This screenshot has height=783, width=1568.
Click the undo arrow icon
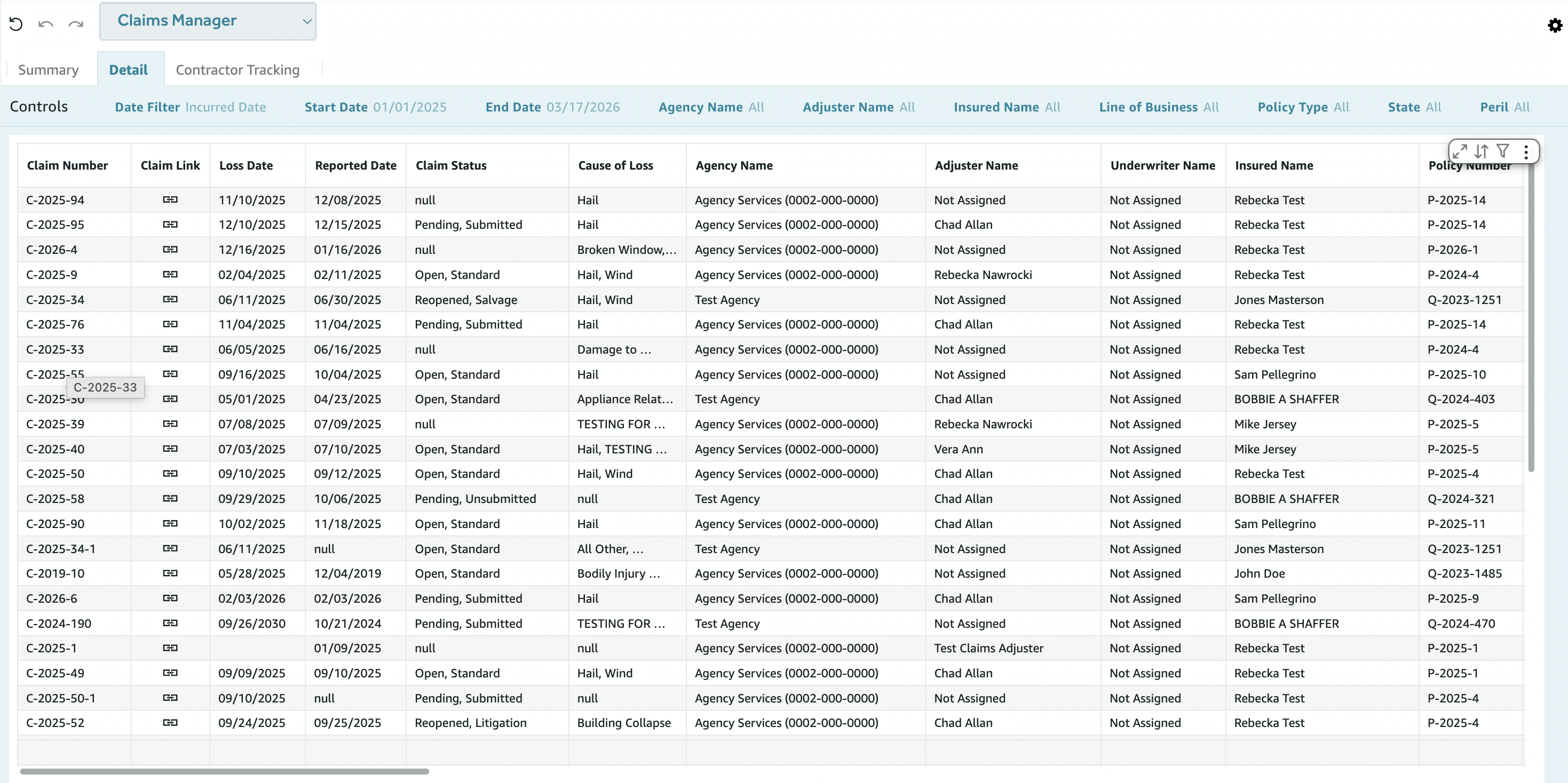pyautogui.click(x=46, y=25)
